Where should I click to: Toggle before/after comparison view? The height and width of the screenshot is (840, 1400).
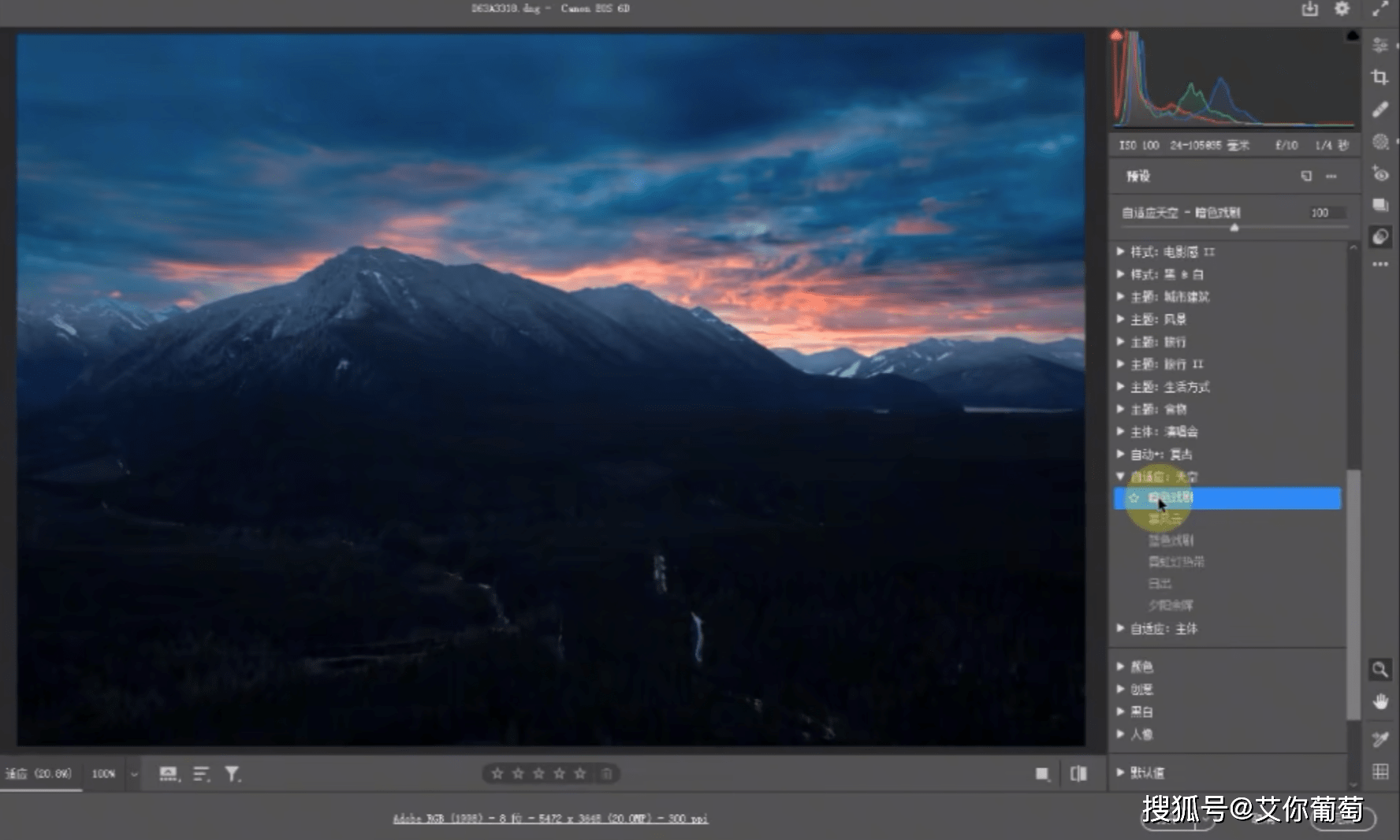click(x=1078, y=774)
